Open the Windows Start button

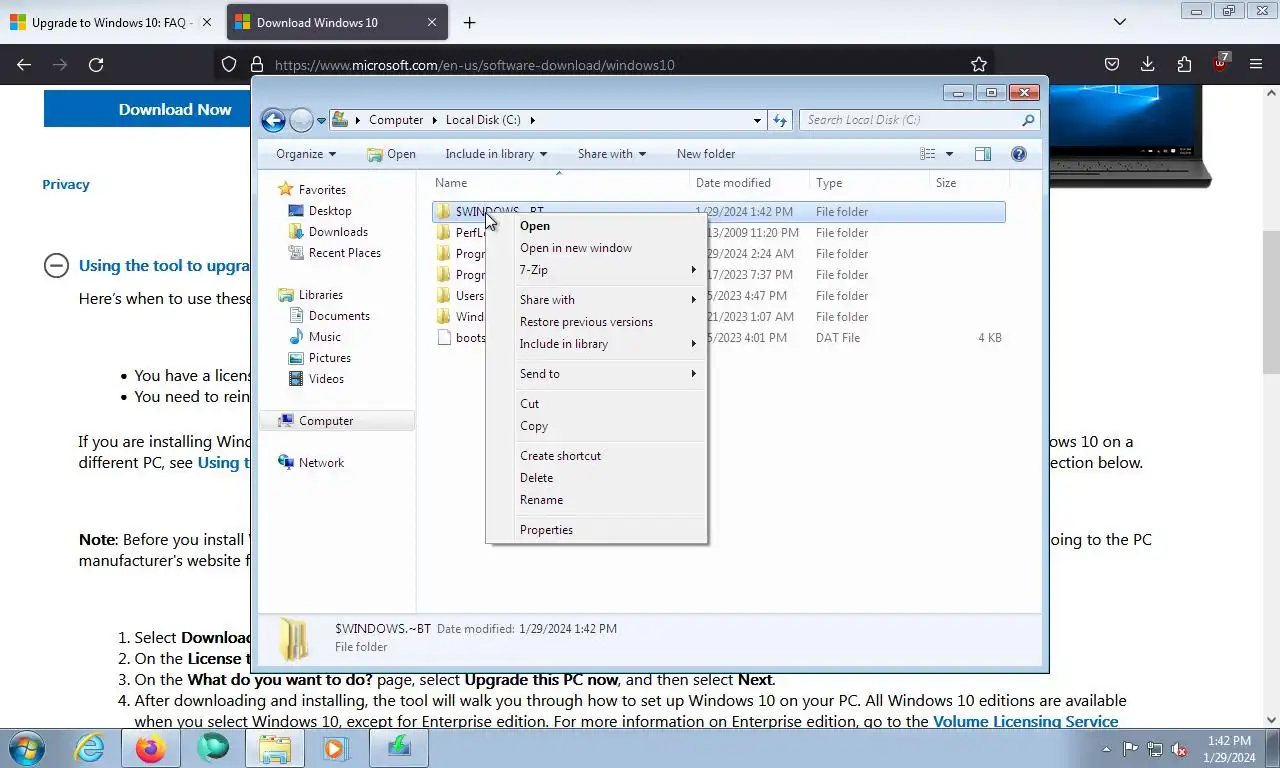(27, 748)
